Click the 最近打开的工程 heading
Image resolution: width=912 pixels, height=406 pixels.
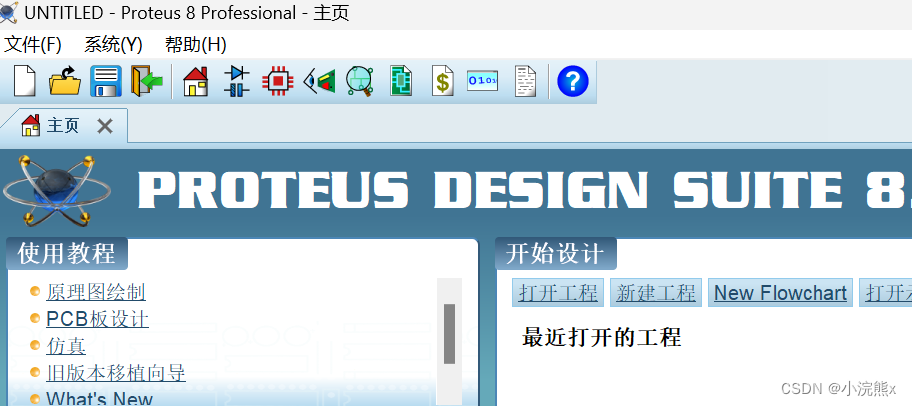pos(601,337)
